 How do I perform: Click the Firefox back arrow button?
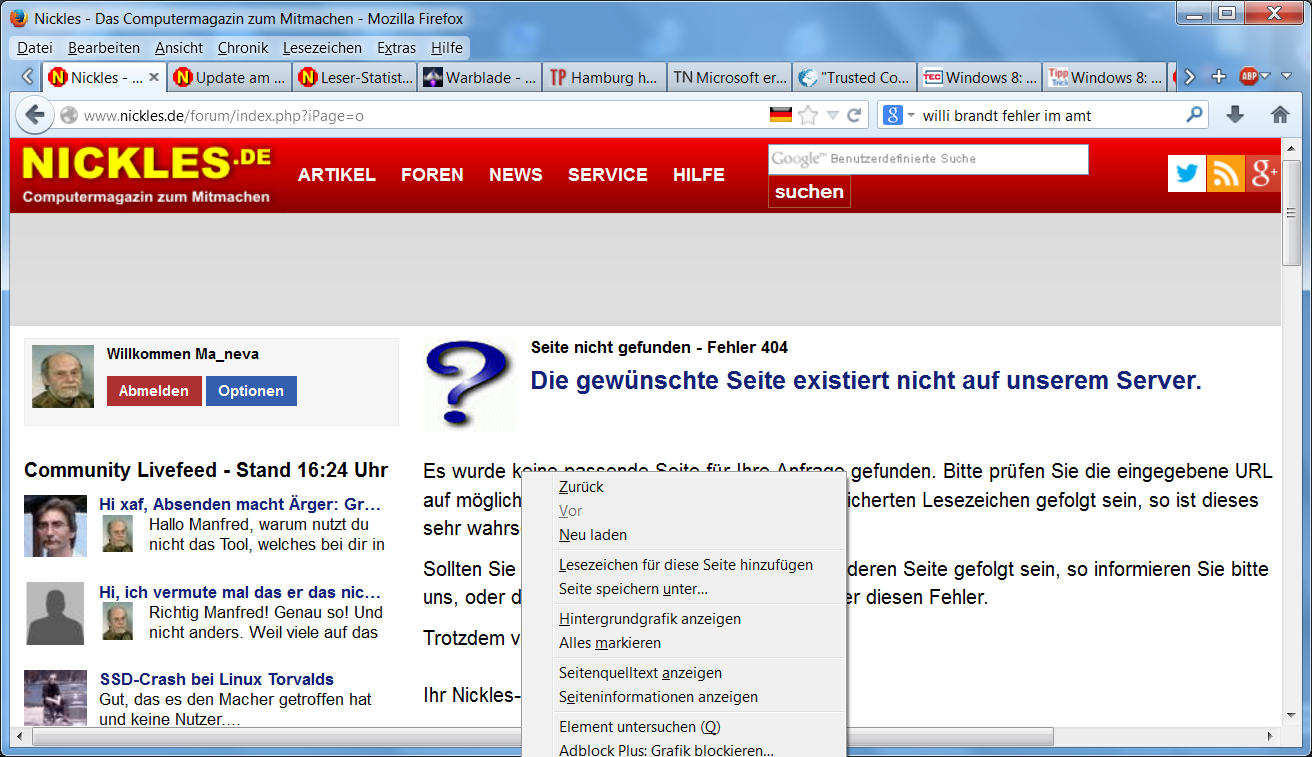tap(35, 115)
